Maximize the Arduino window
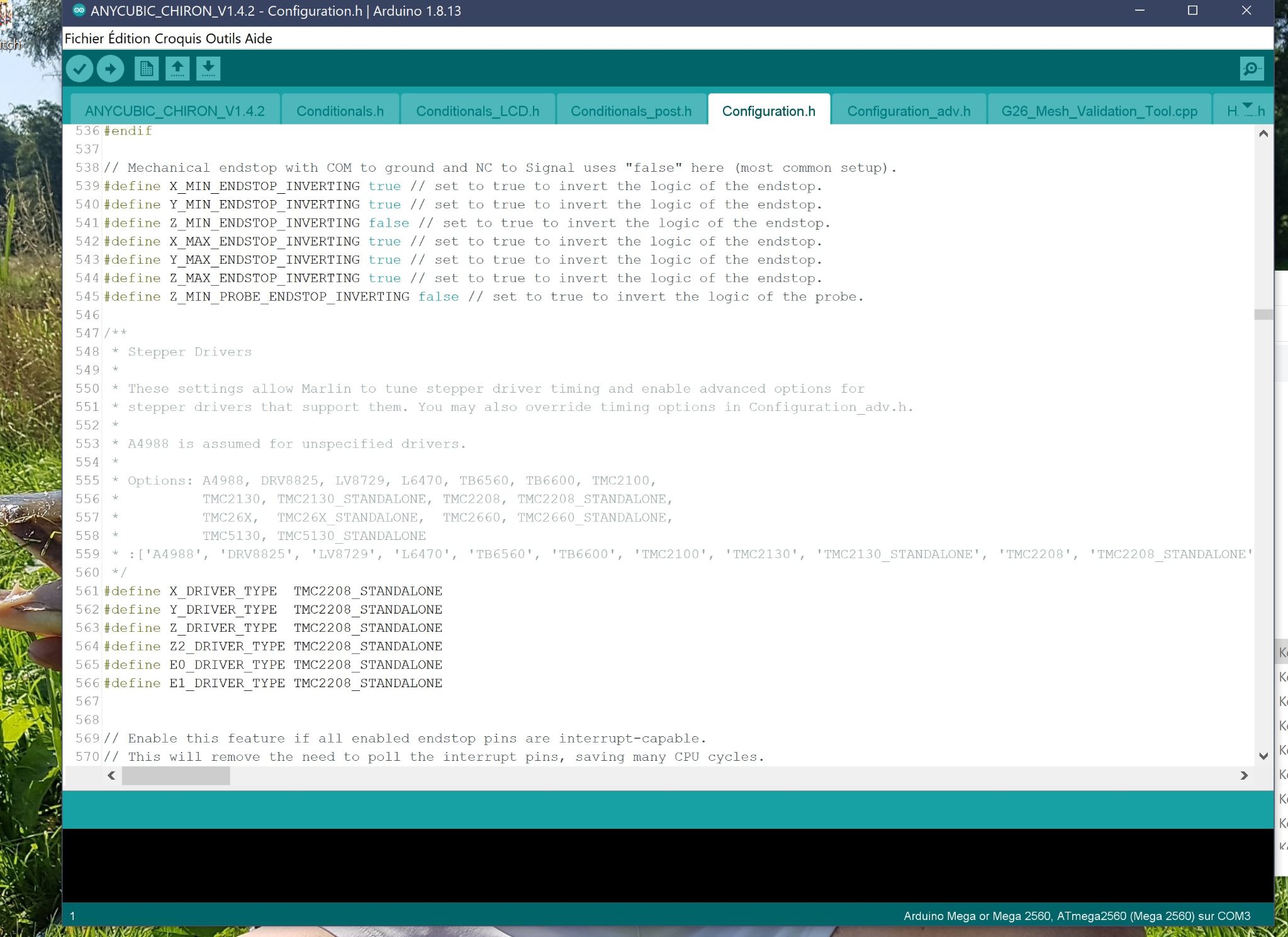This screenshot has height=937, width=1288. coord(1192,11)
